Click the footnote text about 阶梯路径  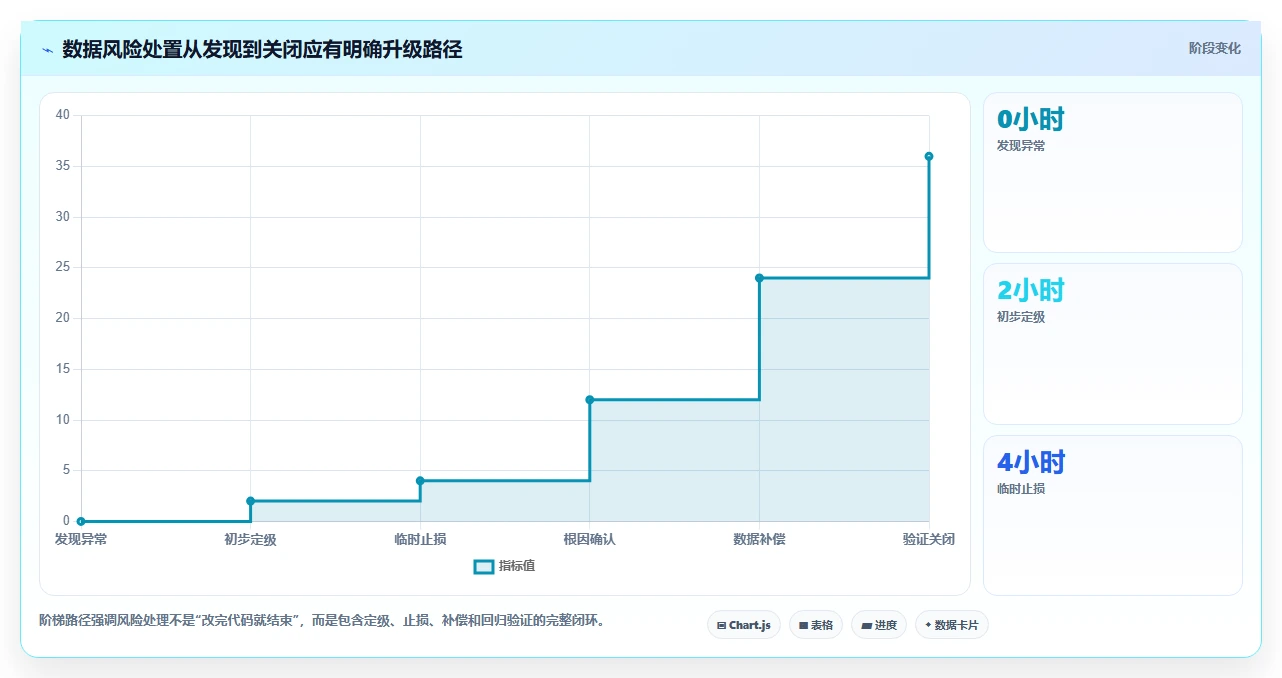322,621
